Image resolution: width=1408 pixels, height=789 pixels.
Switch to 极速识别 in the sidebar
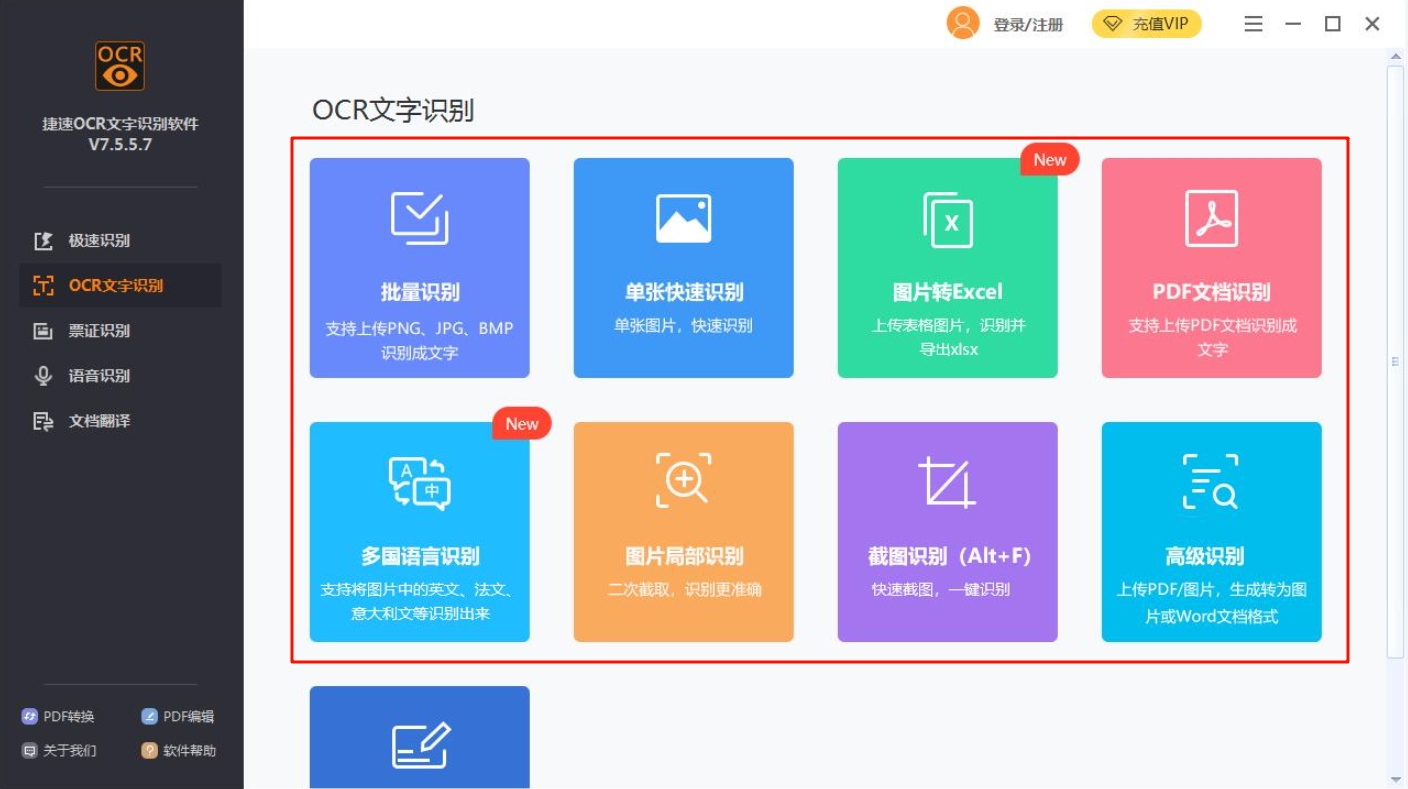tap(98, 241)
